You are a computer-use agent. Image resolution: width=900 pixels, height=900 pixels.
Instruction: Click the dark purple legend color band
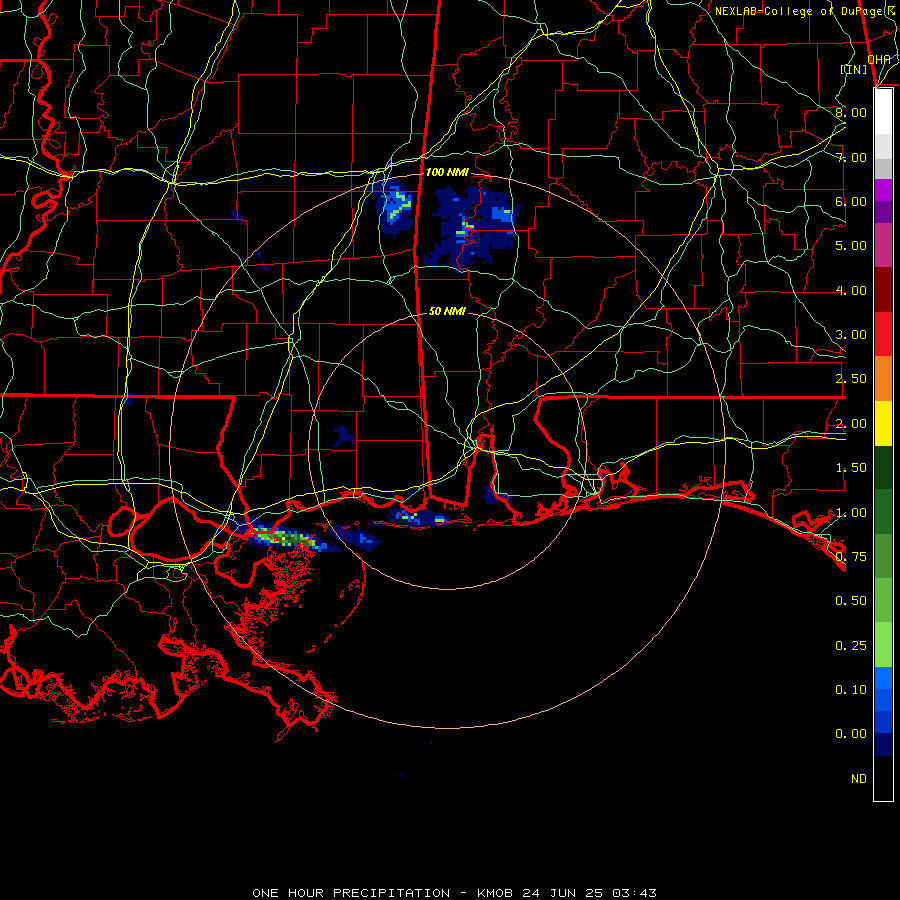[x=883, y=212]
